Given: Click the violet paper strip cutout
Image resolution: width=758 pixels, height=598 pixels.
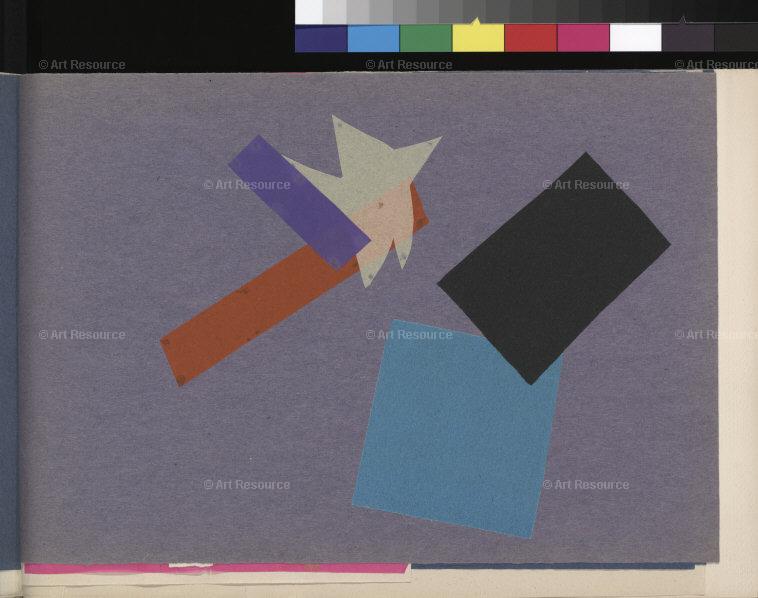Looking at the screenshot, I should point(299,202).
